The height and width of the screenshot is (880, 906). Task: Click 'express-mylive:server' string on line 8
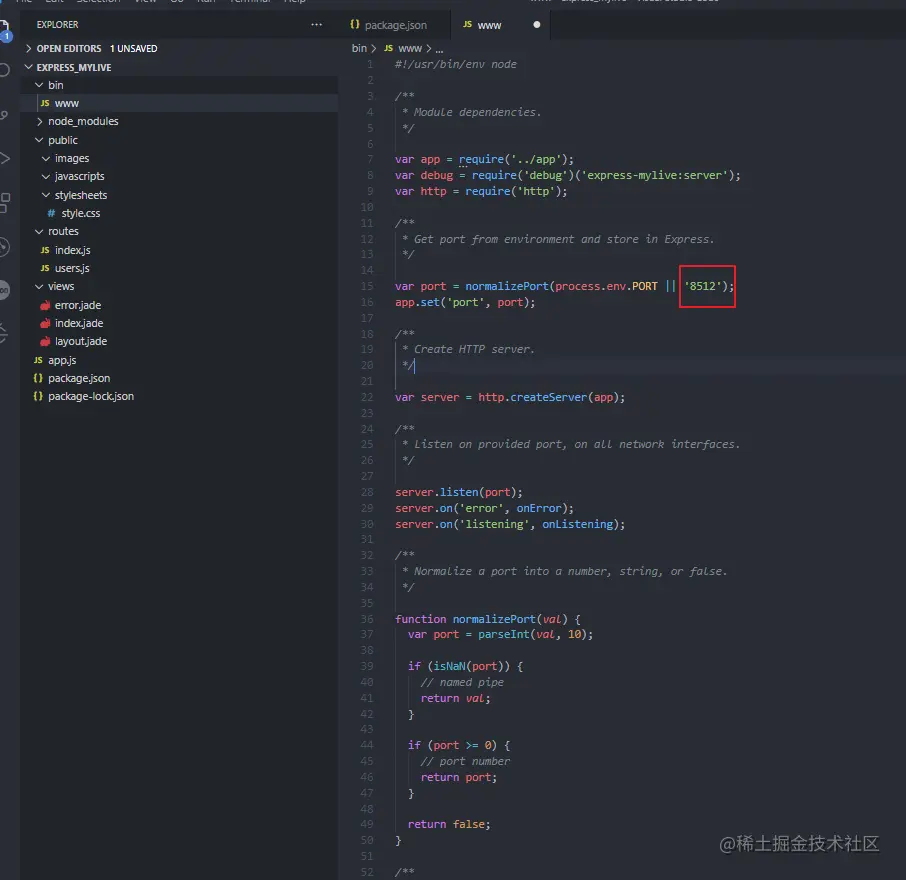tap(655, 175)
